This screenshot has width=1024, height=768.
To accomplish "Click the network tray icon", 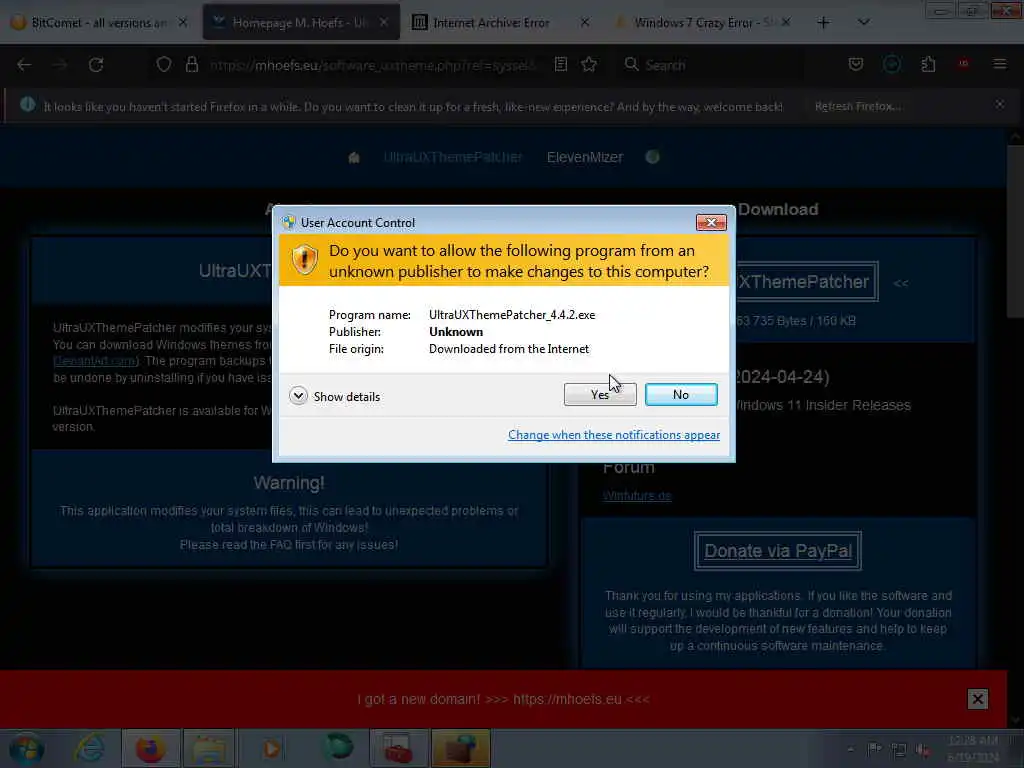I will coord(899,750).
